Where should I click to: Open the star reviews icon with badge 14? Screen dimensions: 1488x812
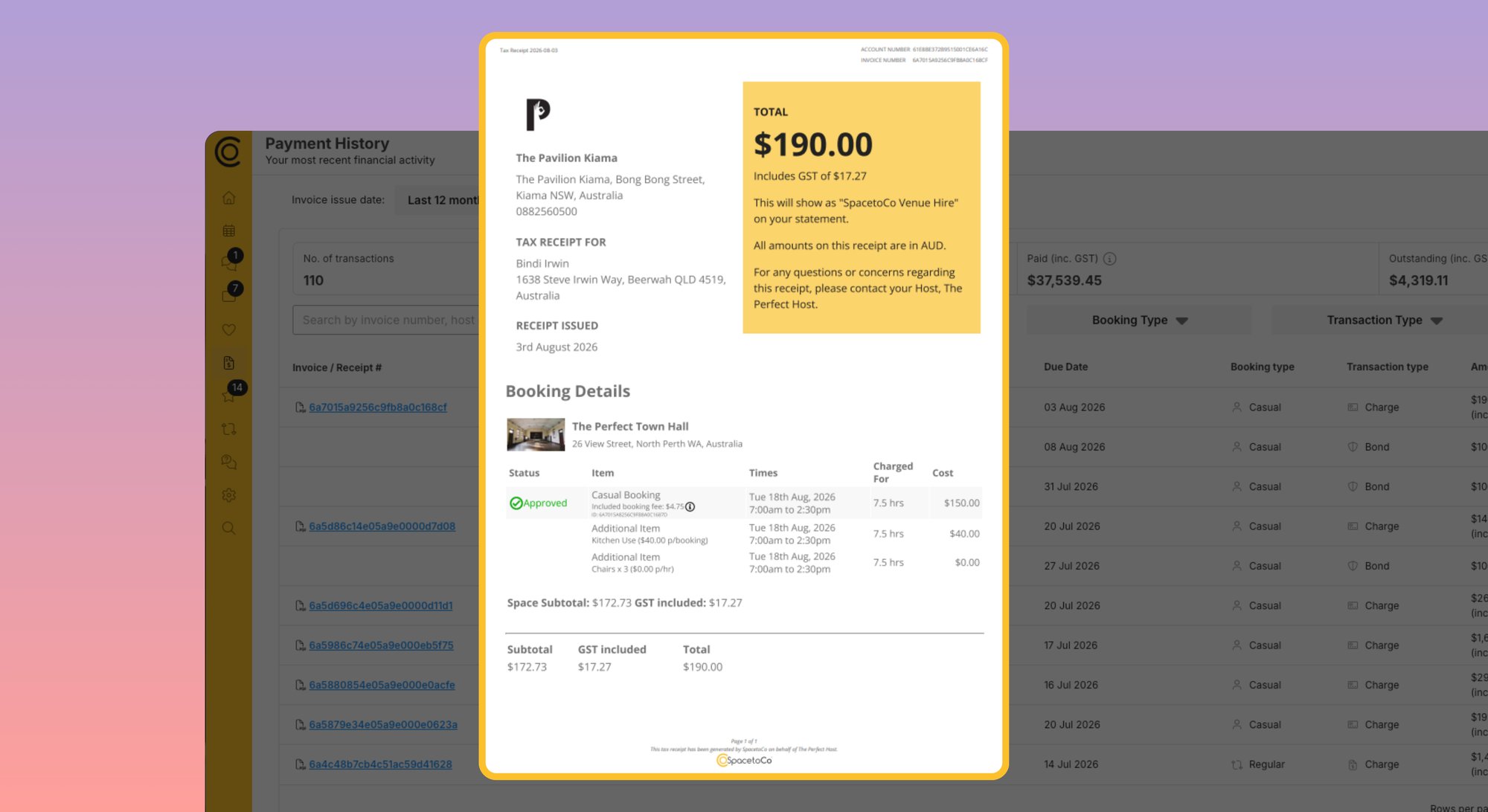point(228,394)
